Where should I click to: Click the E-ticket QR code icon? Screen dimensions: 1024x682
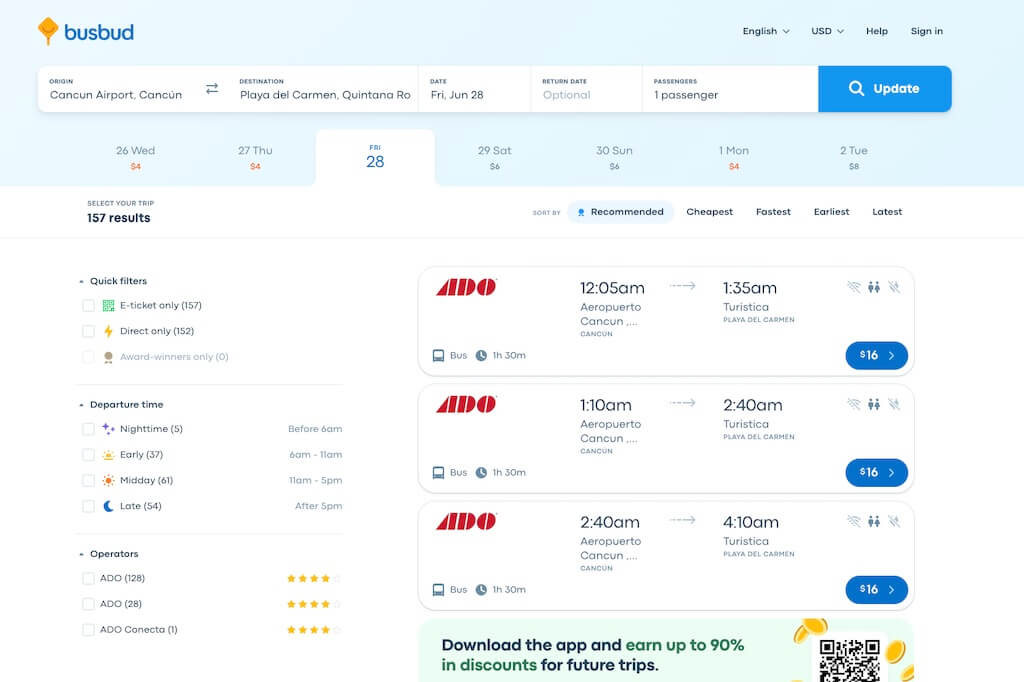coord(108,305)
